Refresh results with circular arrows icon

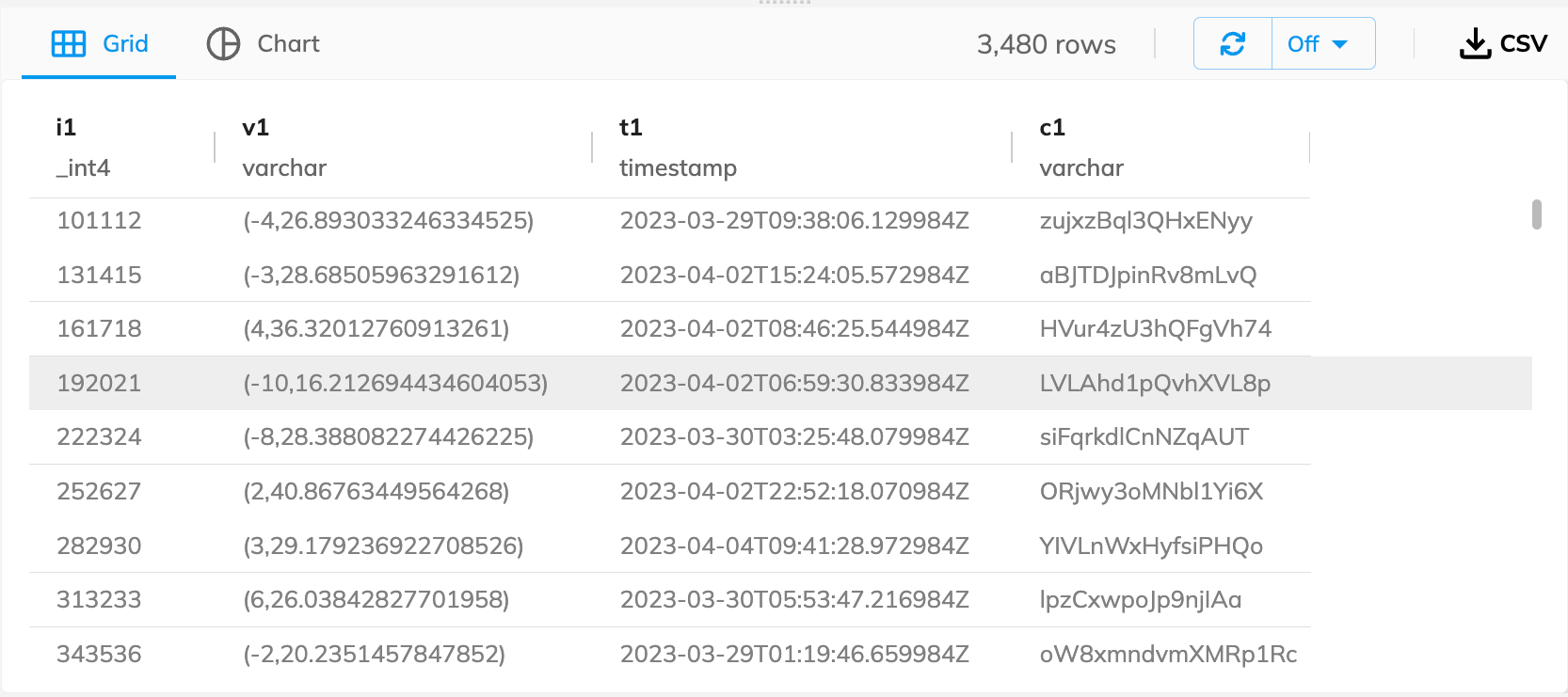(1233, 43)
